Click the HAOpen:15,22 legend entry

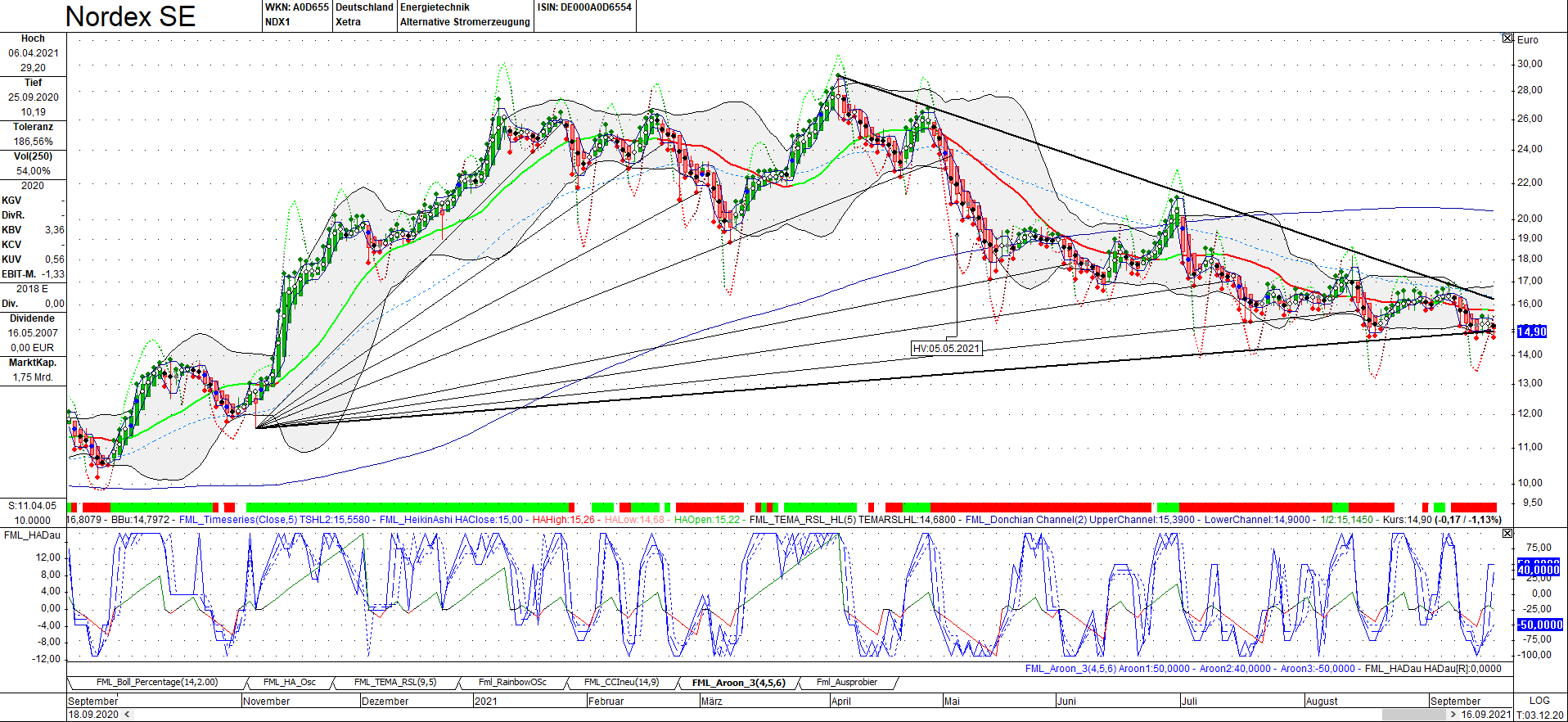707,520
